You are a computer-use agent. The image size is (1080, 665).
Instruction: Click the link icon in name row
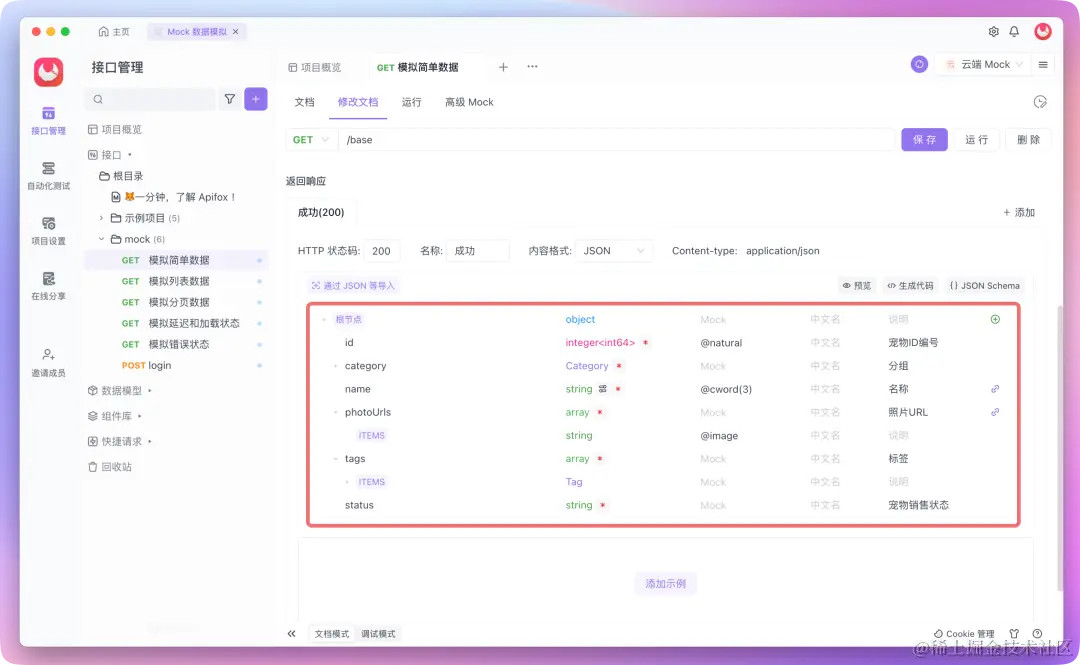[995, 389]
